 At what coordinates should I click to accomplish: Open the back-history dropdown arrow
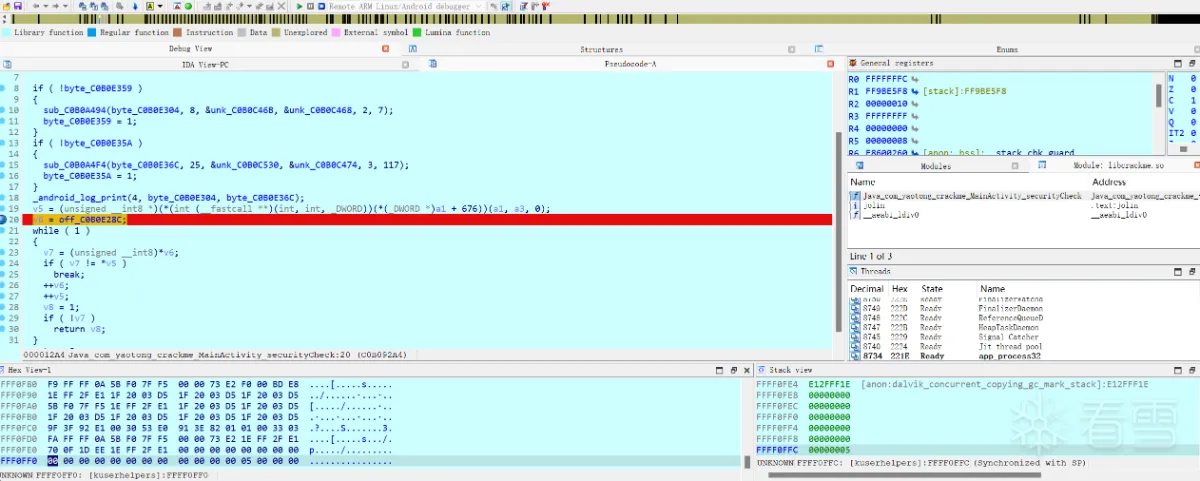[x=45, y=6]
